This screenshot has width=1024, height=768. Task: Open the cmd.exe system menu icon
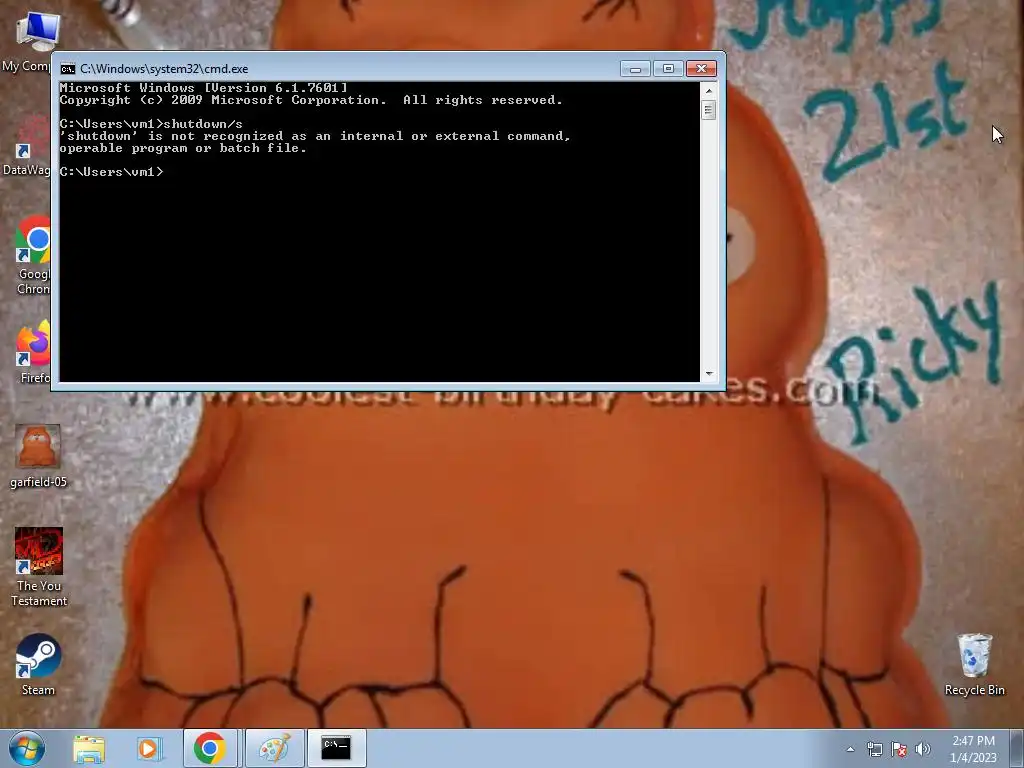67,69
